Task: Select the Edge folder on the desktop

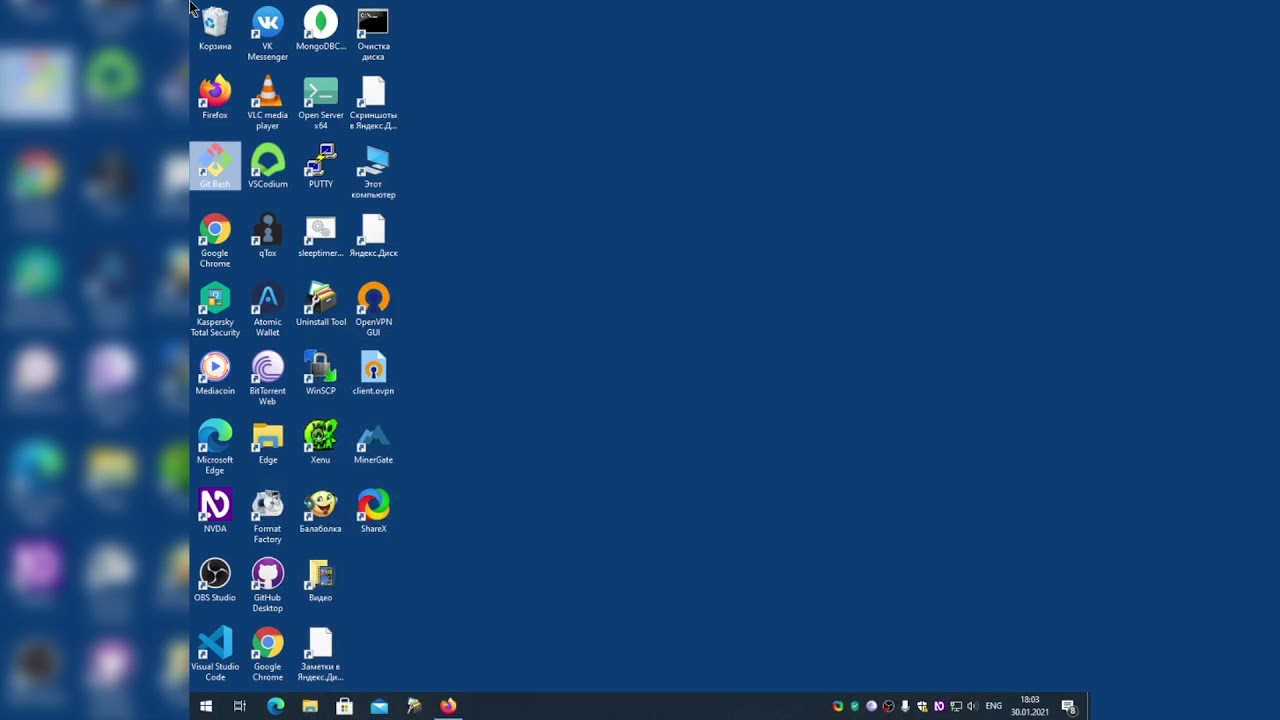Action: coord(267,443)
